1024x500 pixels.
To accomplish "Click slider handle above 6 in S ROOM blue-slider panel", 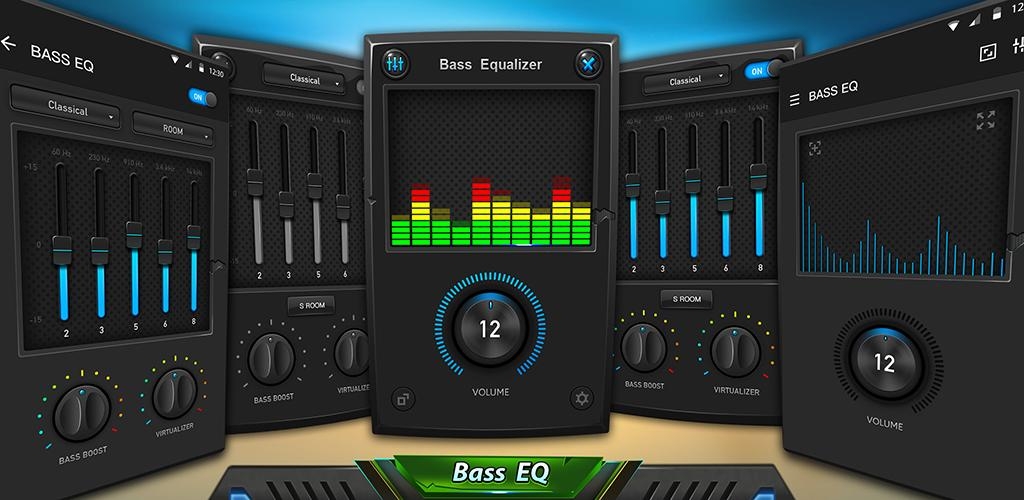I will coord(725,198).
